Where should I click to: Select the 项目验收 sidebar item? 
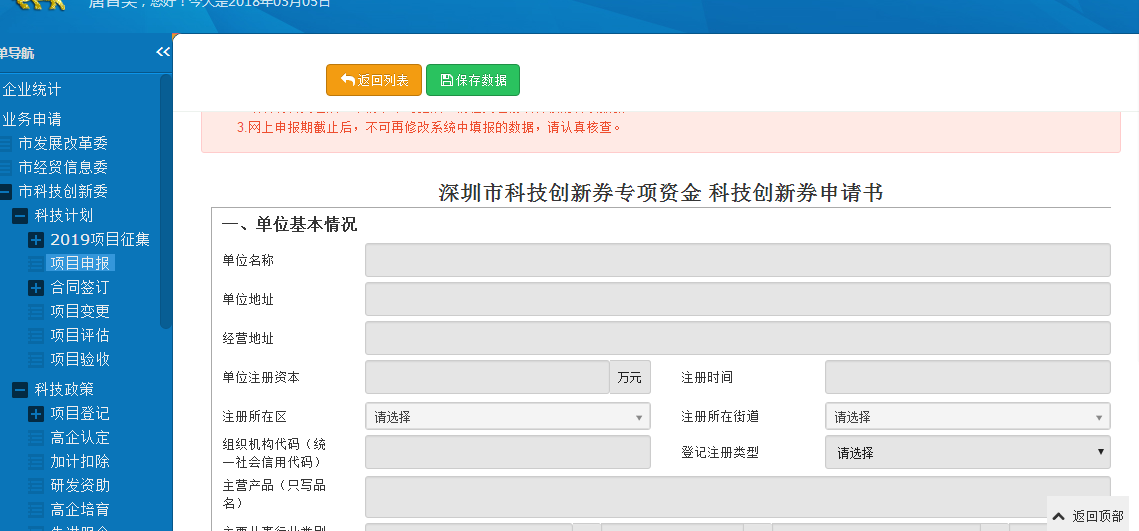[x=80, y=360]
